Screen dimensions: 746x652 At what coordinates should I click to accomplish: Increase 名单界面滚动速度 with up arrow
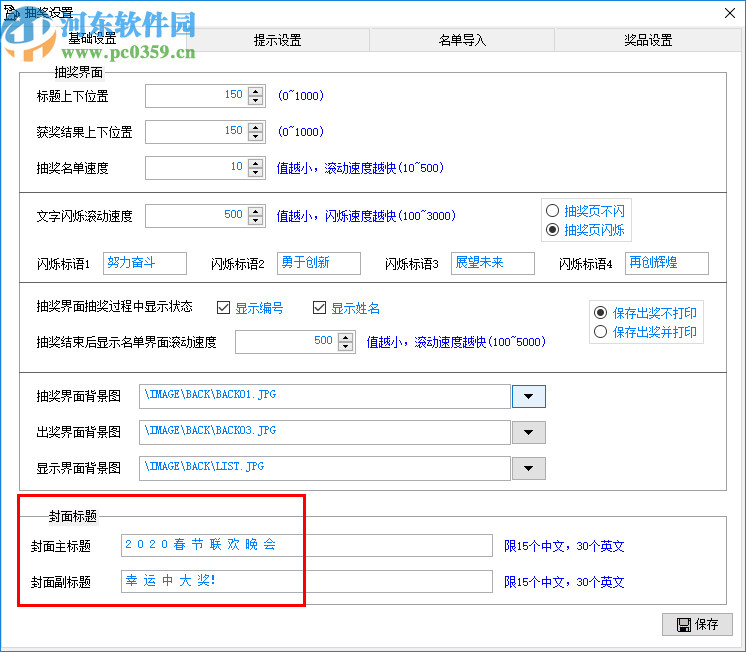pos(346,337)
